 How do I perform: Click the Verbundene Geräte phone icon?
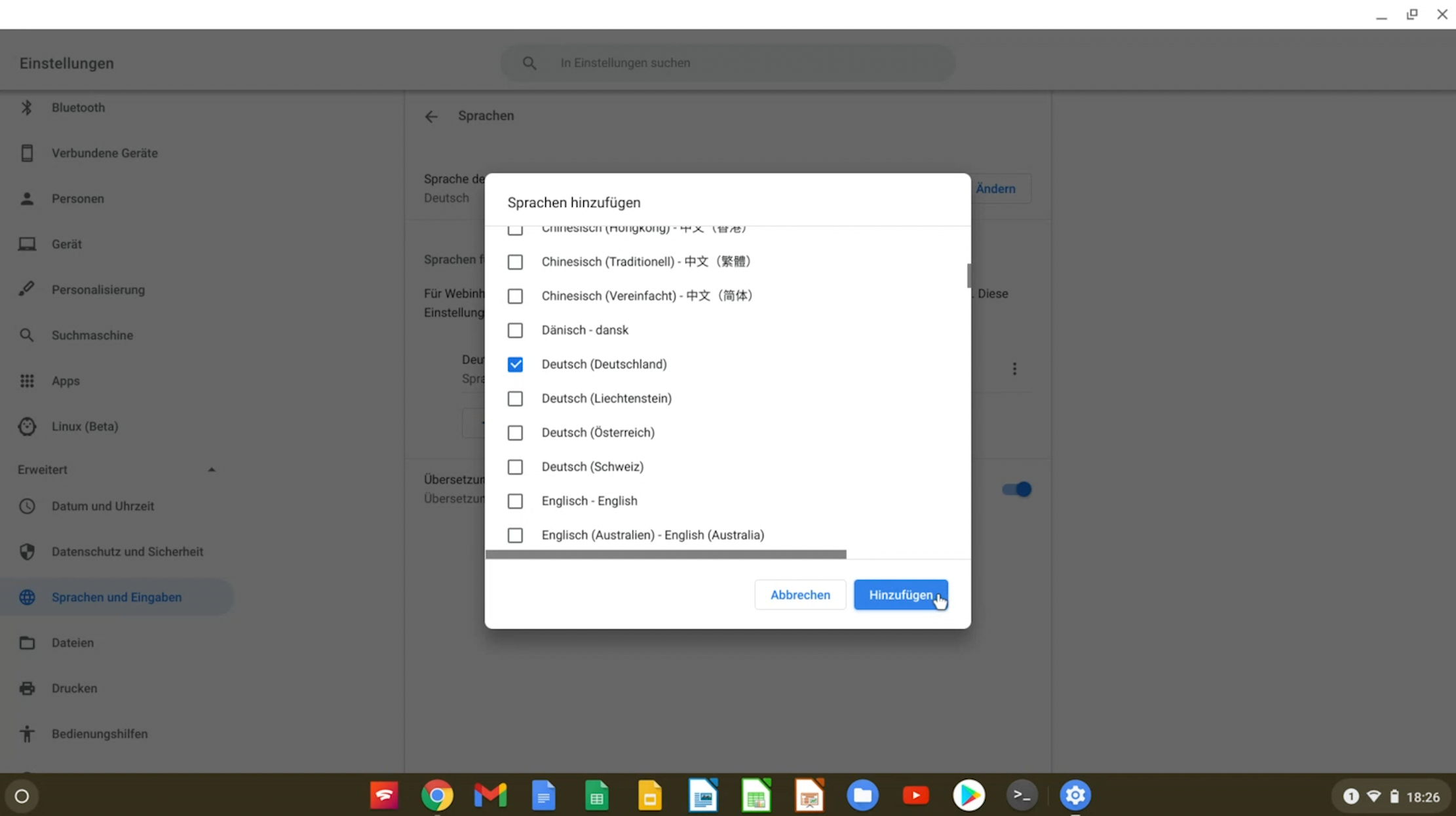[27, 153]
